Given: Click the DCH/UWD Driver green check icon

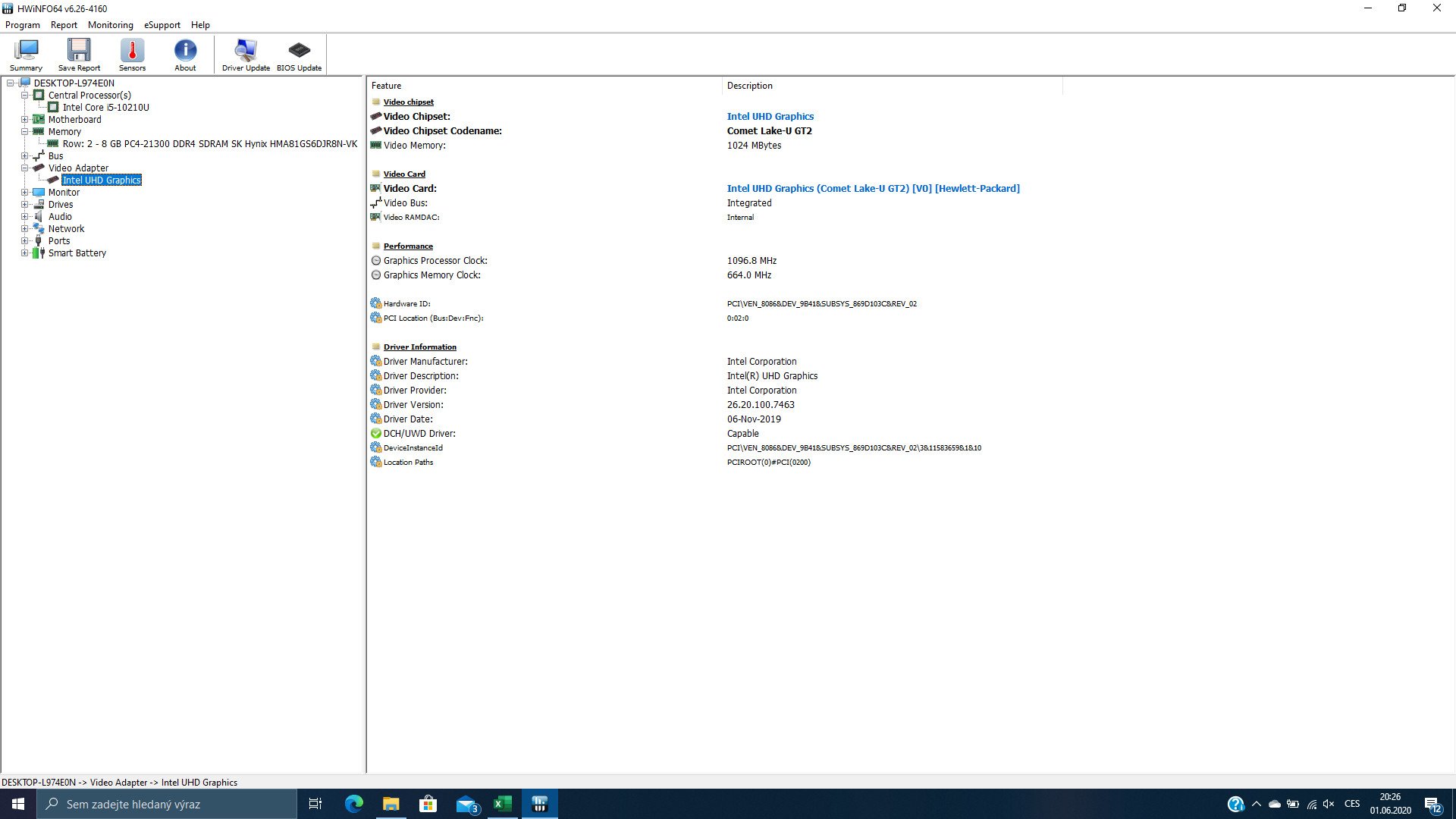Looking at the screenshot, I should pos(375,434).
